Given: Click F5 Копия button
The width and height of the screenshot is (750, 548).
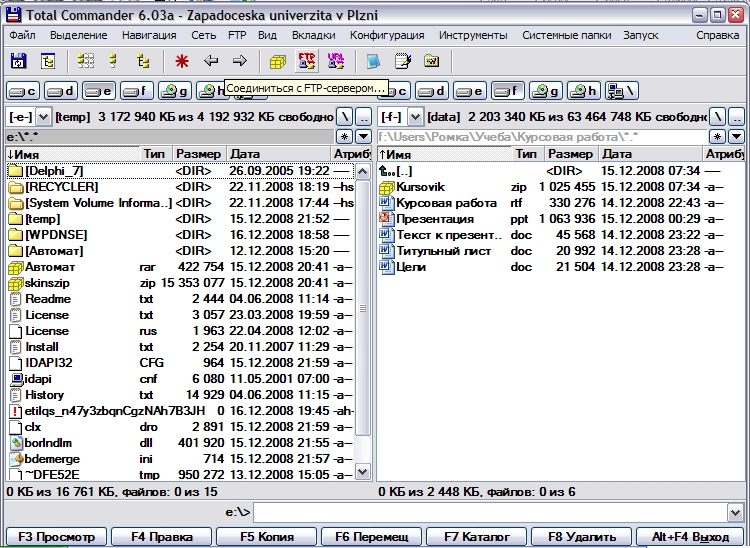Looking at the screenshot, I should [266, 537].
